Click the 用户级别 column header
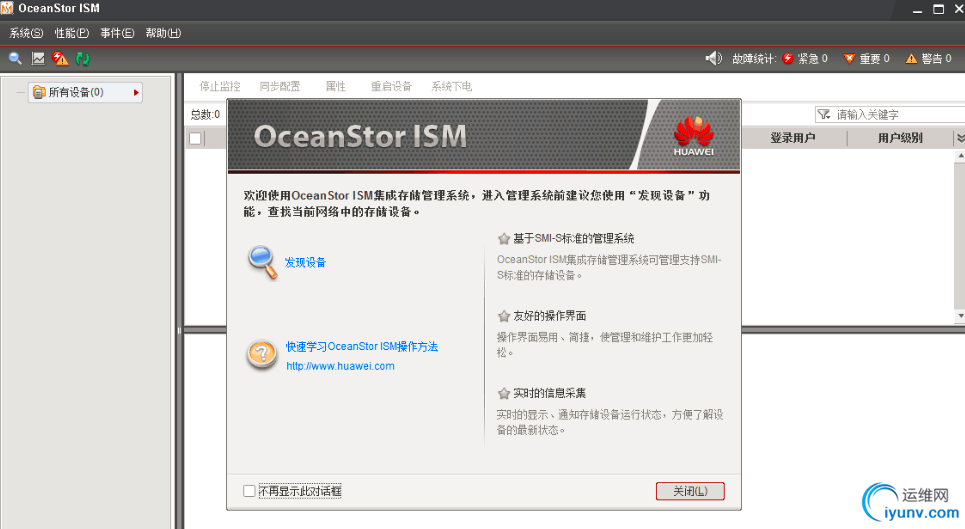 pyautogui.click(x=900, y=138)
